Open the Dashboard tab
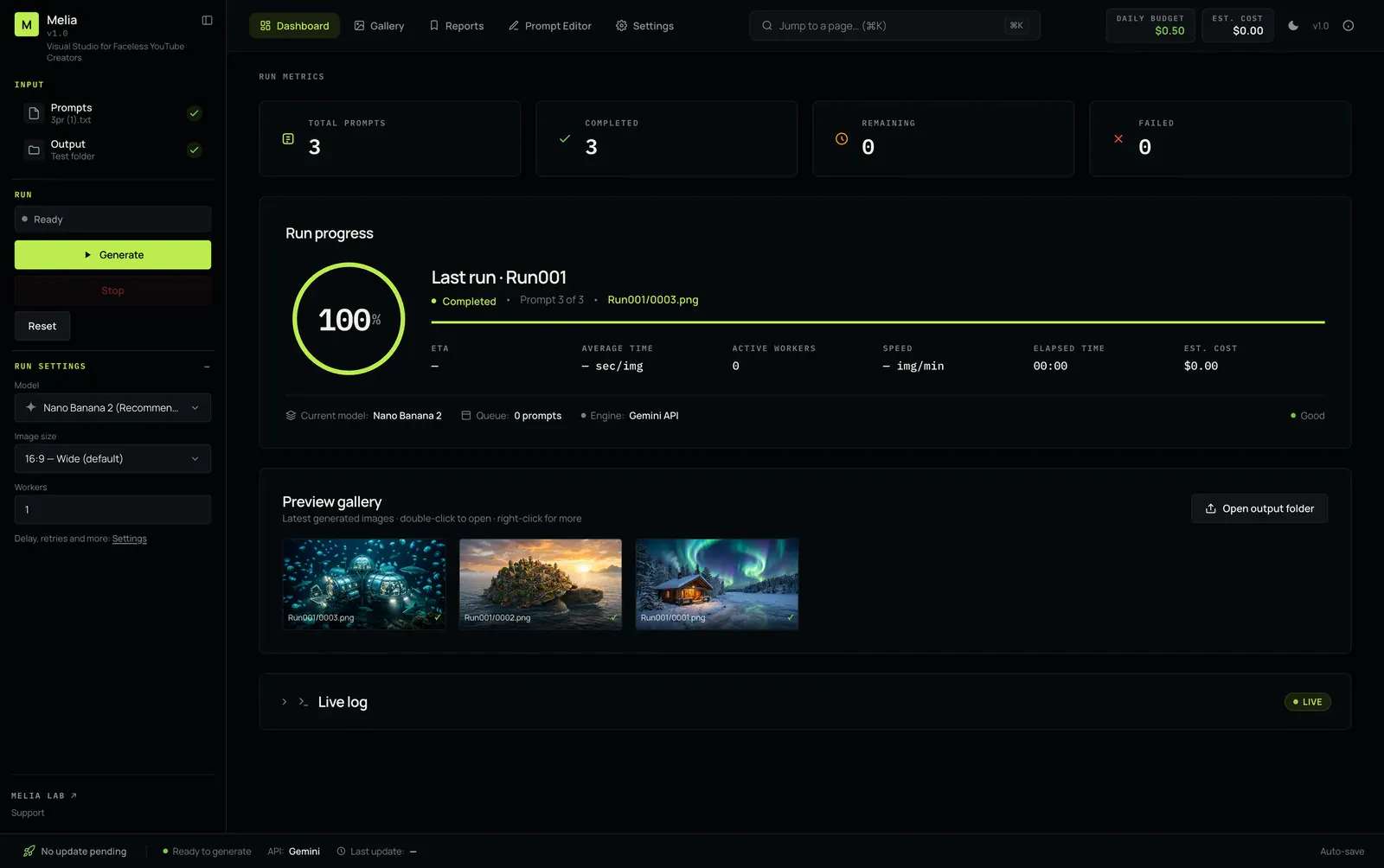Image resolution: width=1384 pixels, height=868 pixels. click(x=295, y=26)
